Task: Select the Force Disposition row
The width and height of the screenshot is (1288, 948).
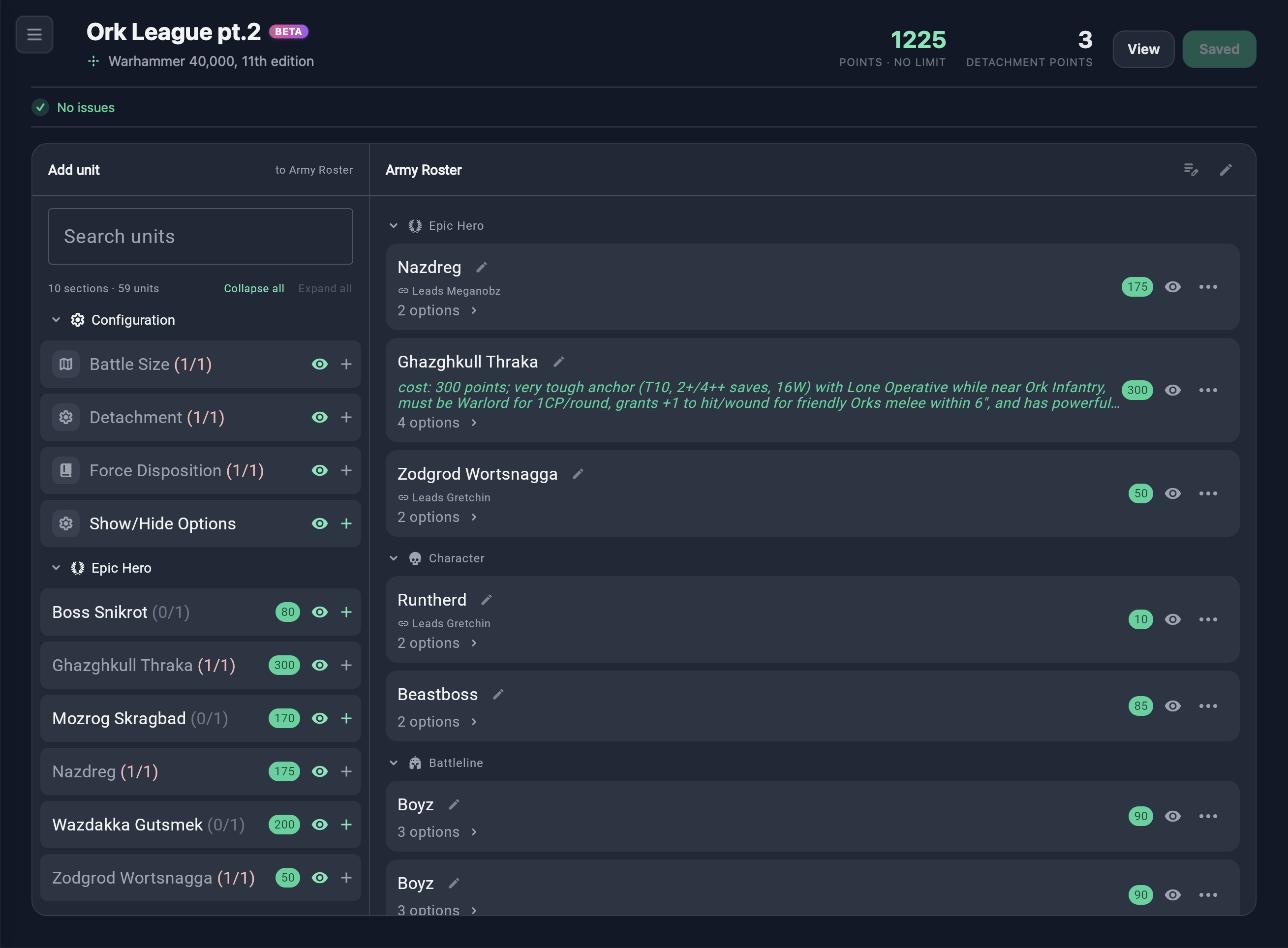Action: coord(200,471)
